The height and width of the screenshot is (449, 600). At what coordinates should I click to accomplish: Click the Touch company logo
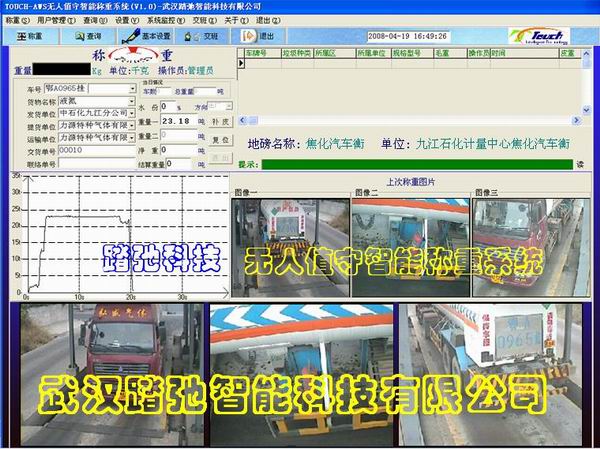[x=545, y=35]
